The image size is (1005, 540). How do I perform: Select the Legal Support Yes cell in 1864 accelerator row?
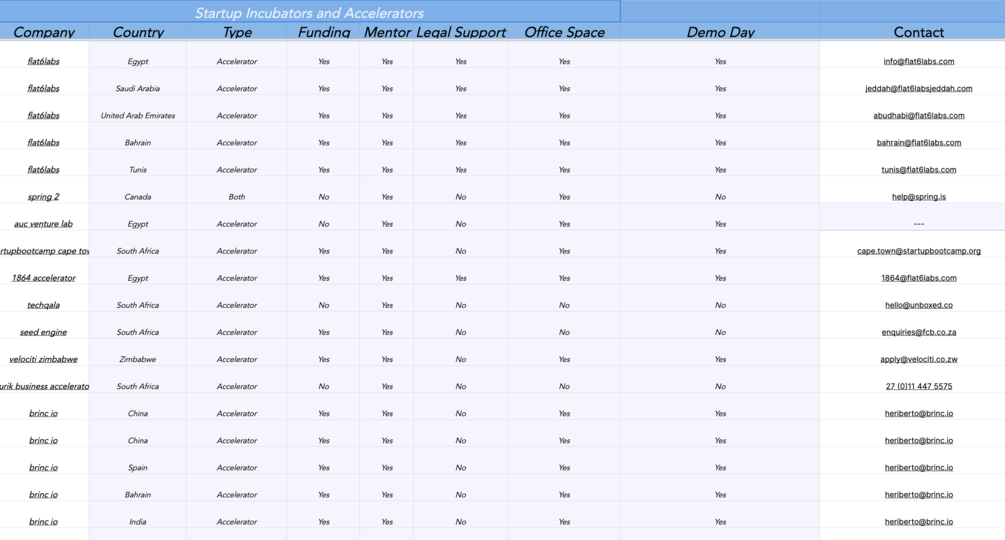tap(461, 278)
